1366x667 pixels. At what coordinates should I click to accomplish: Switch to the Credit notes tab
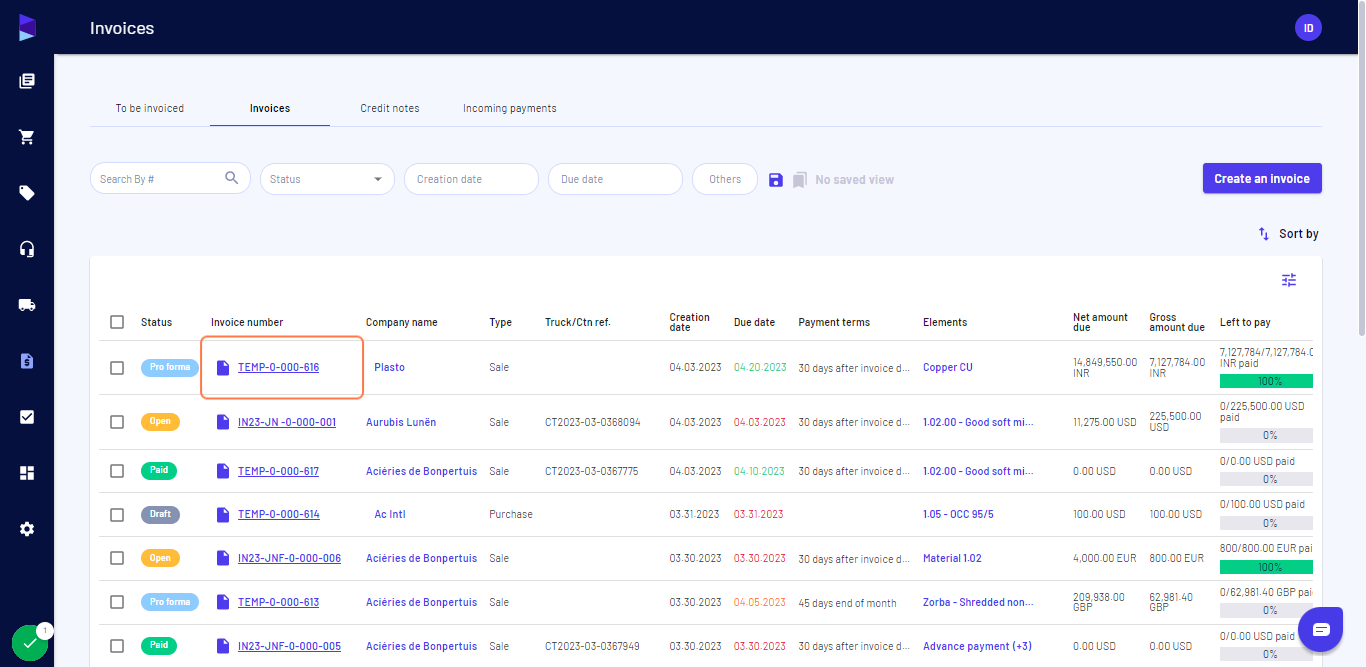(x=390, y=108)
